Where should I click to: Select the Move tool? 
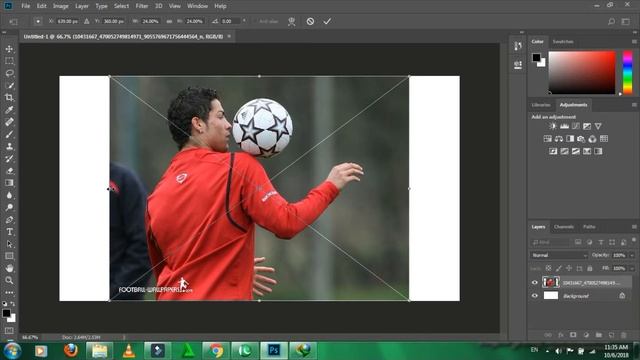[9, 49]
